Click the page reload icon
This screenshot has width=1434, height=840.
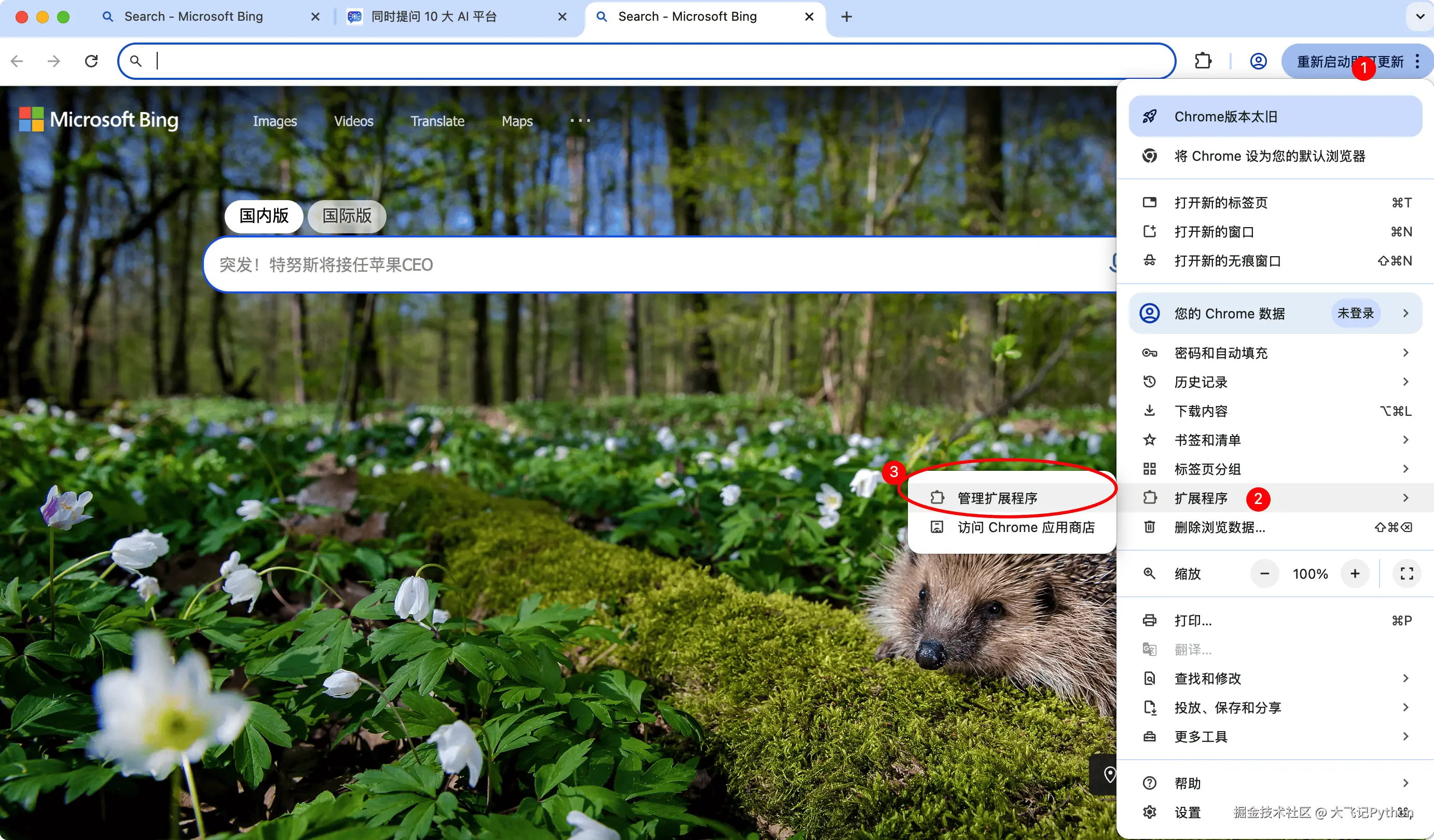(91, 61)
